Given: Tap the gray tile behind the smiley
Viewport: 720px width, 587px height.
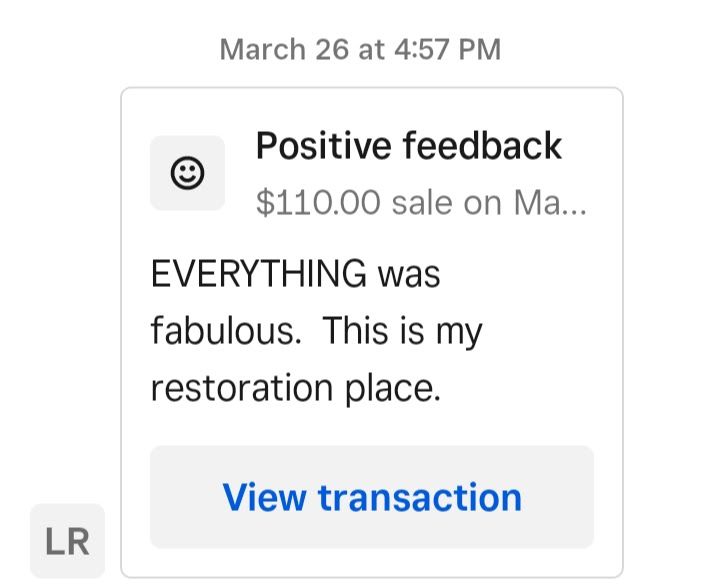Looking at the screenshot, I should coord(187,173).
